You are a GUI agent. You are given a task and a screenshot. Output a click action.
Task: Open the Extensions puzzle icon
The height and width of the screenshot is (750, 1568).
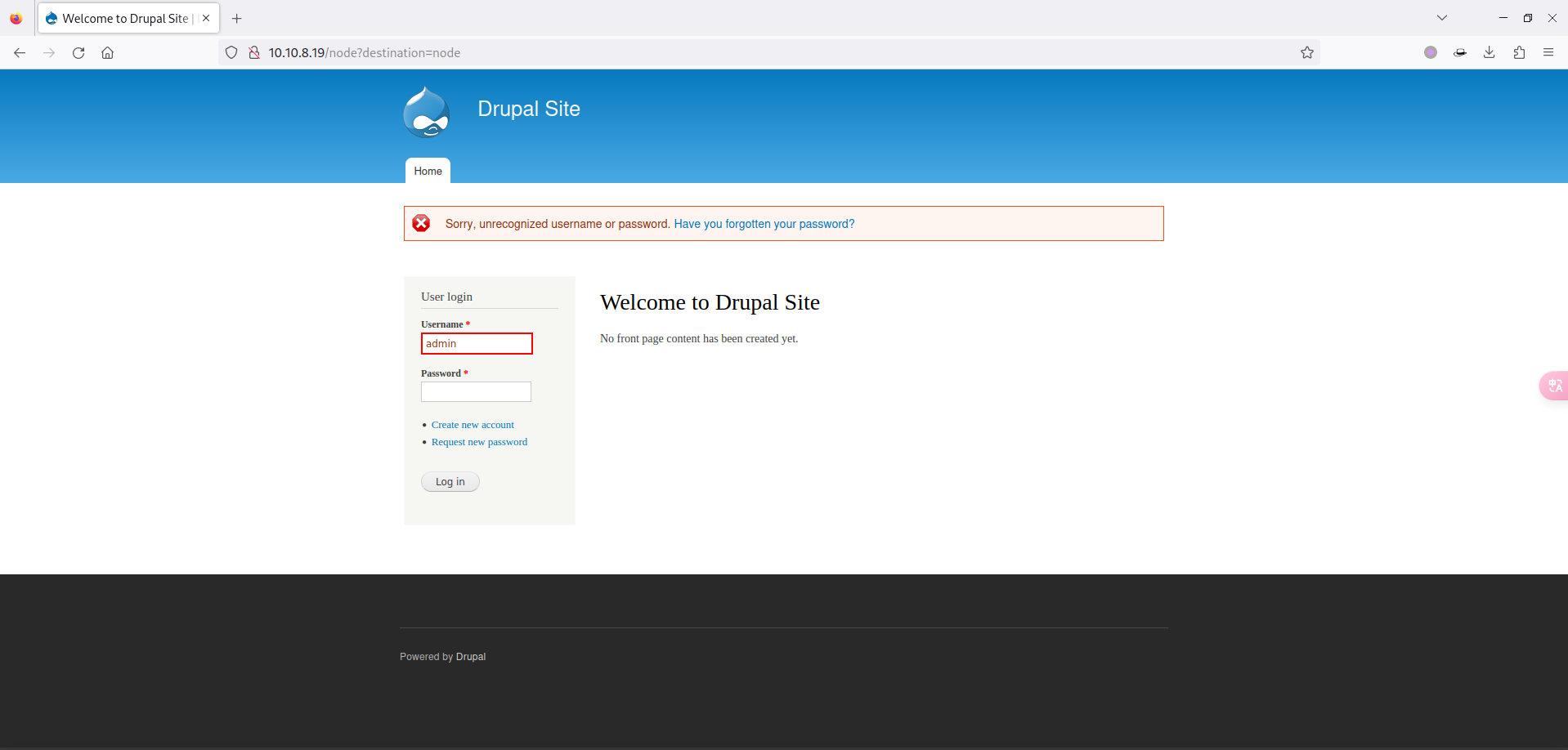(x=1519, y=52)
